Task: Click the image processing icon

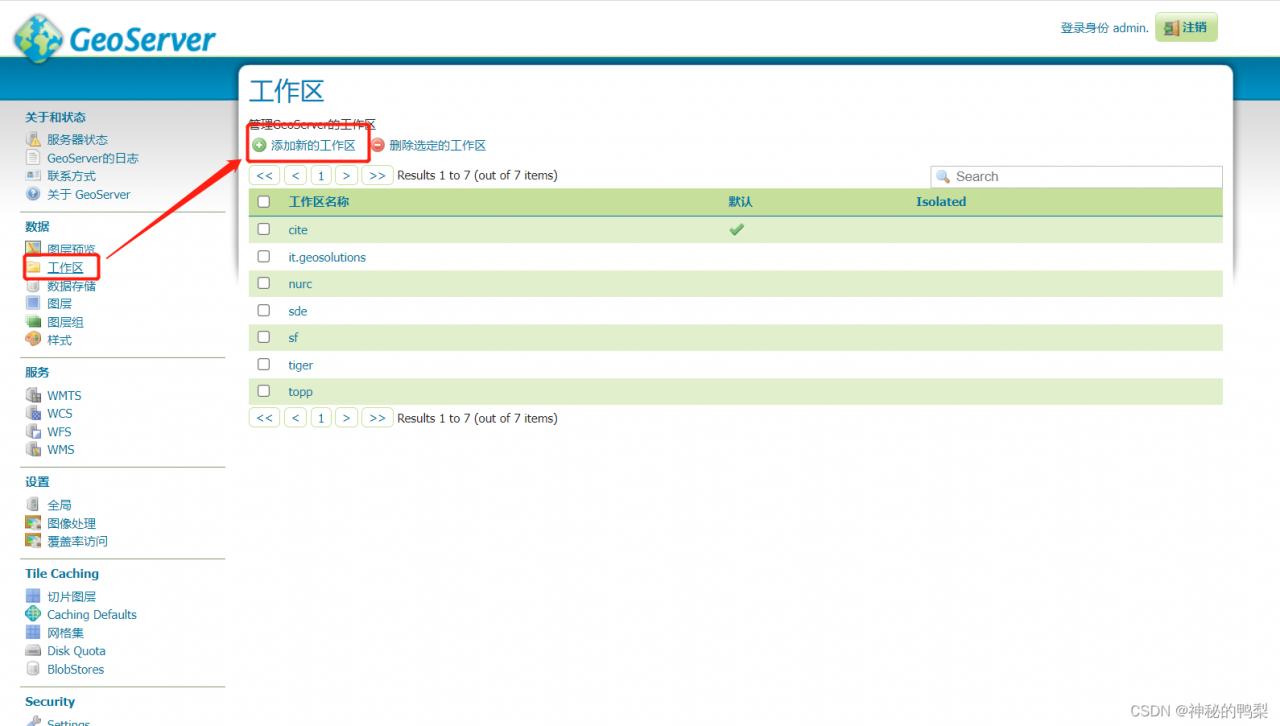Action: [33, 523]
